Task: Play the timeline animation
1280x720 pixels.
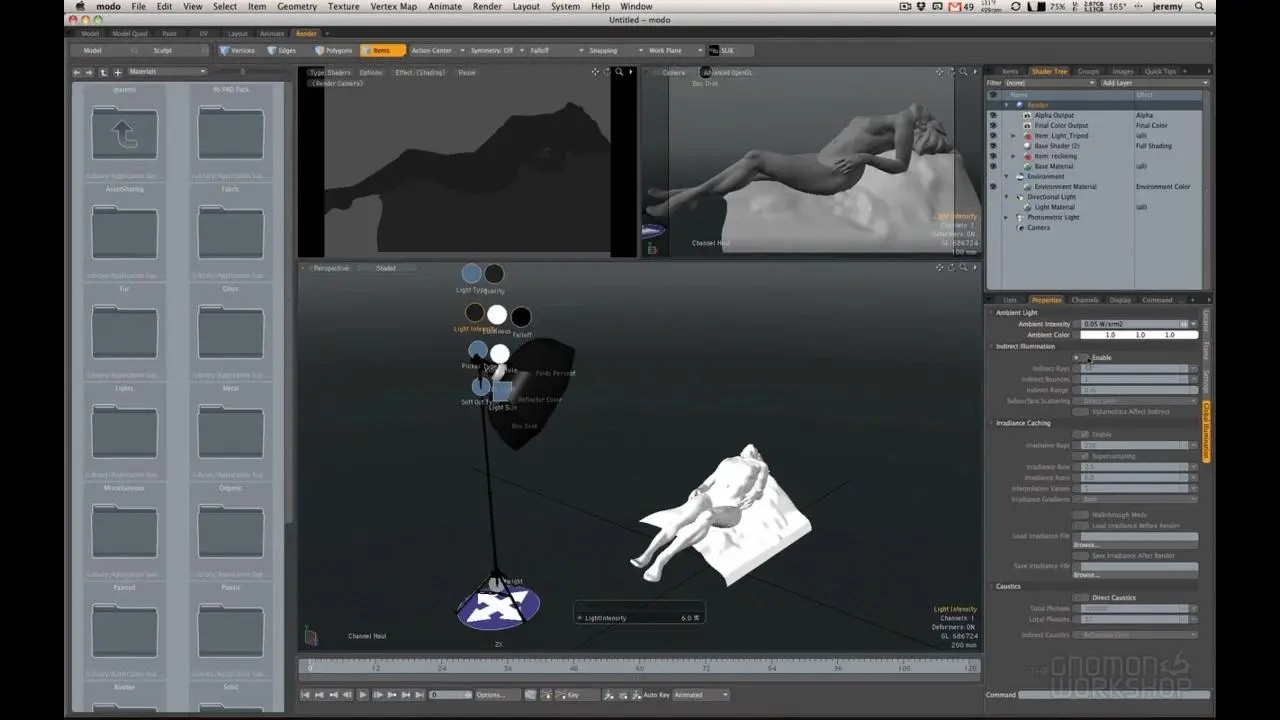Action: coord(363,695)
